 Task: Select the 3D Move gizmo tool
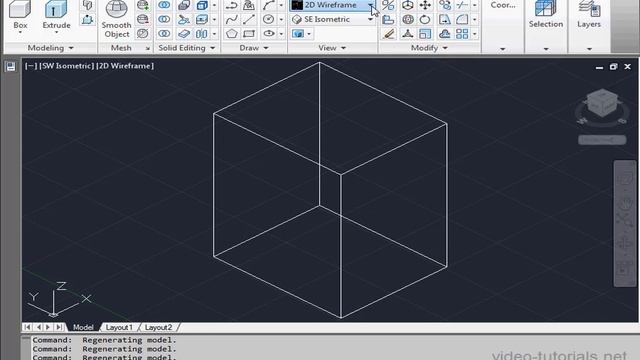[407, 5]
